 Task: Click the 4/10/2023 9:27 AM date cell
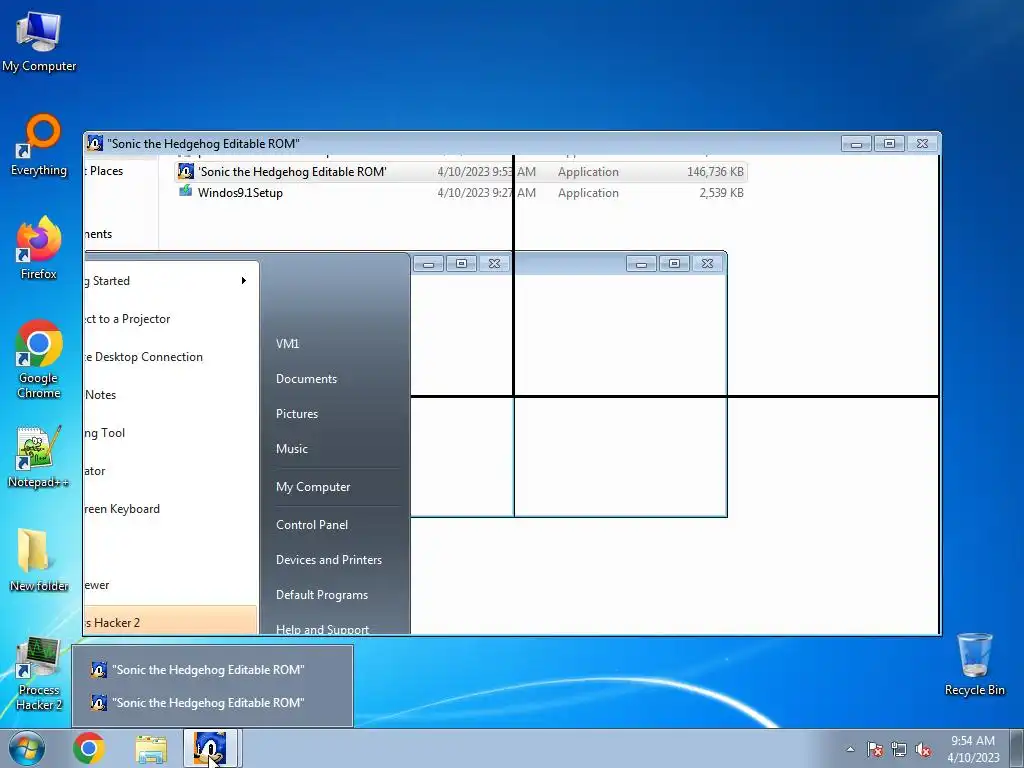click(487, 193)
